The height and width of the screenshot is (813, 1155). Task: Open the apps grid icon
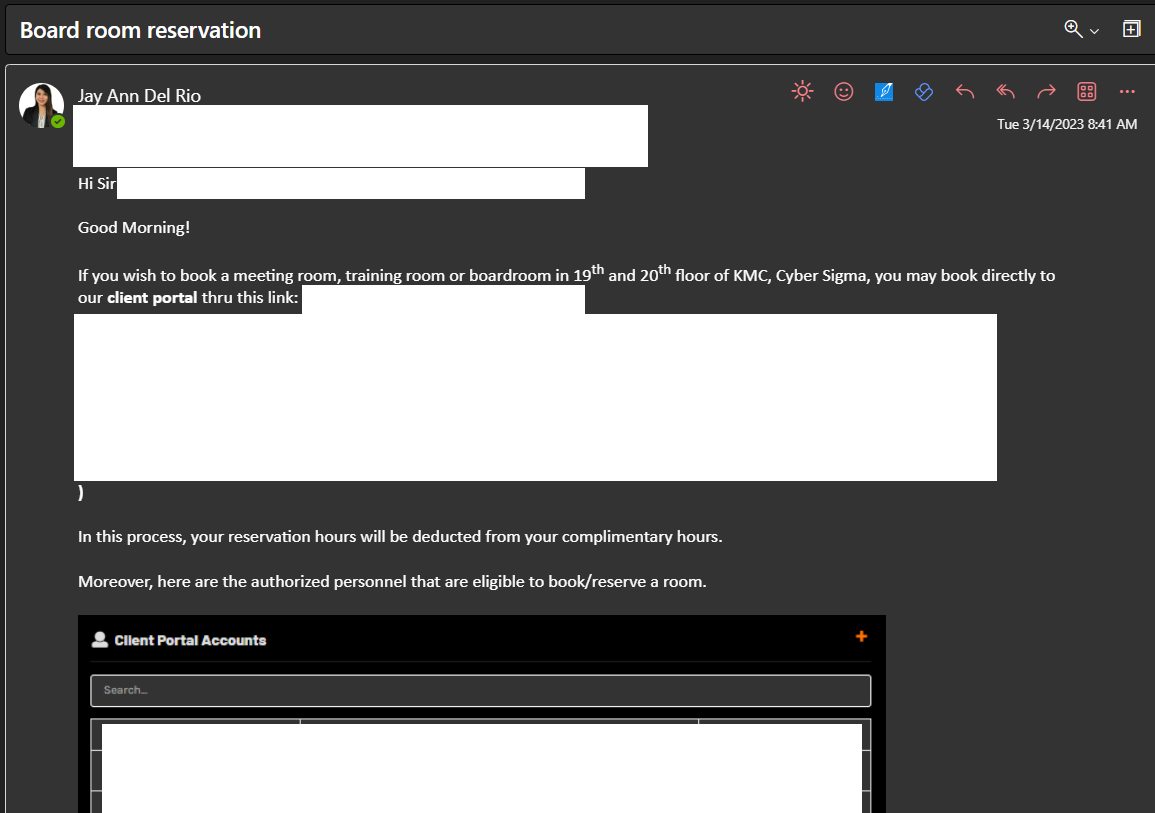(x=1086, y=91)
